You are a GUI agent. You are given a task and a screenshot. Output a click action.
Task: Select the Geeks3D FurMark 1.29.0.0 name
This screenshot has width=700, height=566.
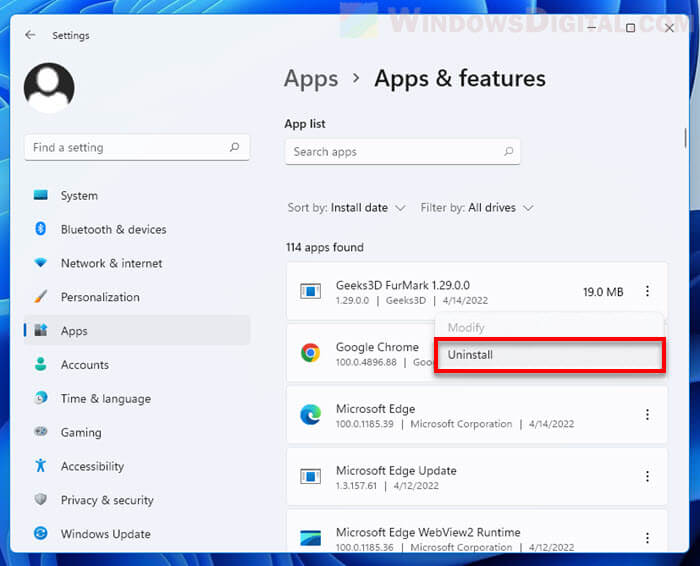coord(403,285)
